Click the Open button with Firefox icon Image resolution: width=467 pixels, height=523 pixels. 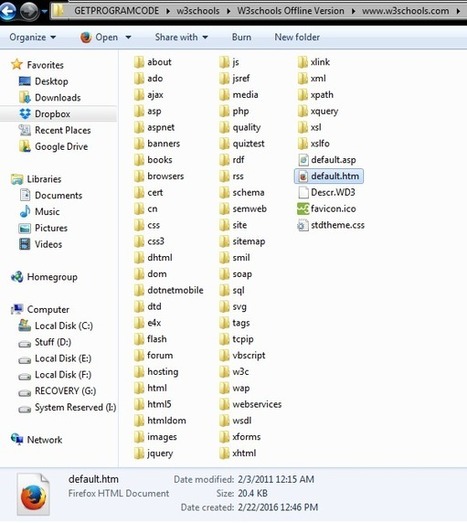coord(99,37)
